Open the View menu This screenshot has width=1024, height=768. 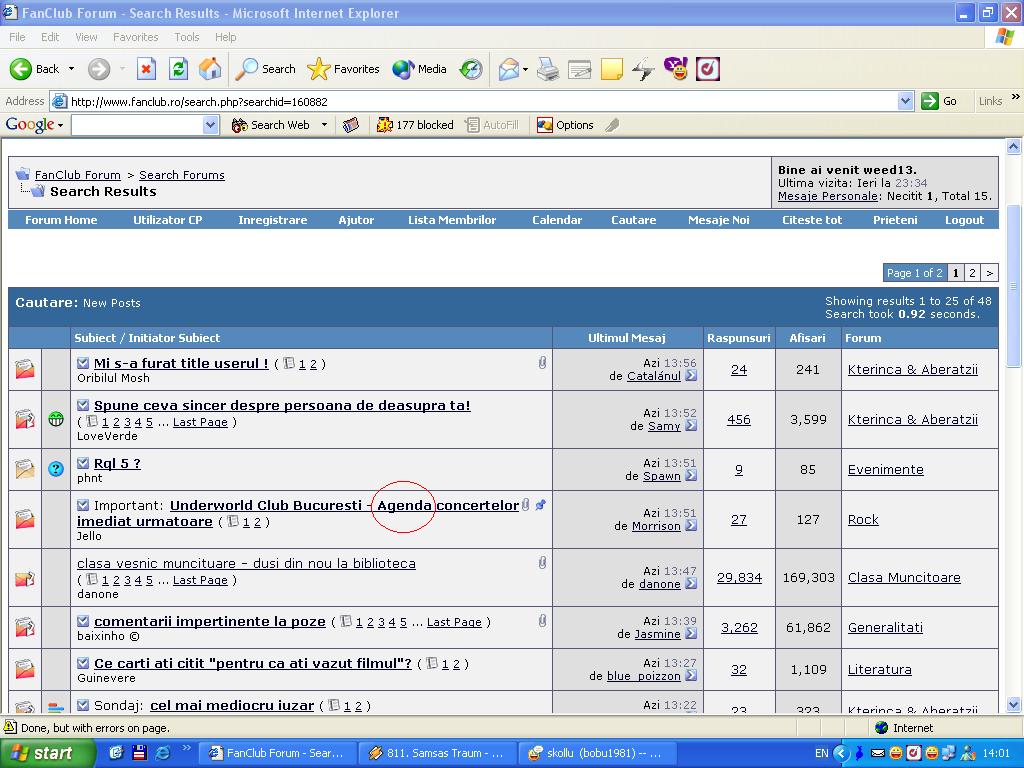pyautogui.click(x=86, y=37)
